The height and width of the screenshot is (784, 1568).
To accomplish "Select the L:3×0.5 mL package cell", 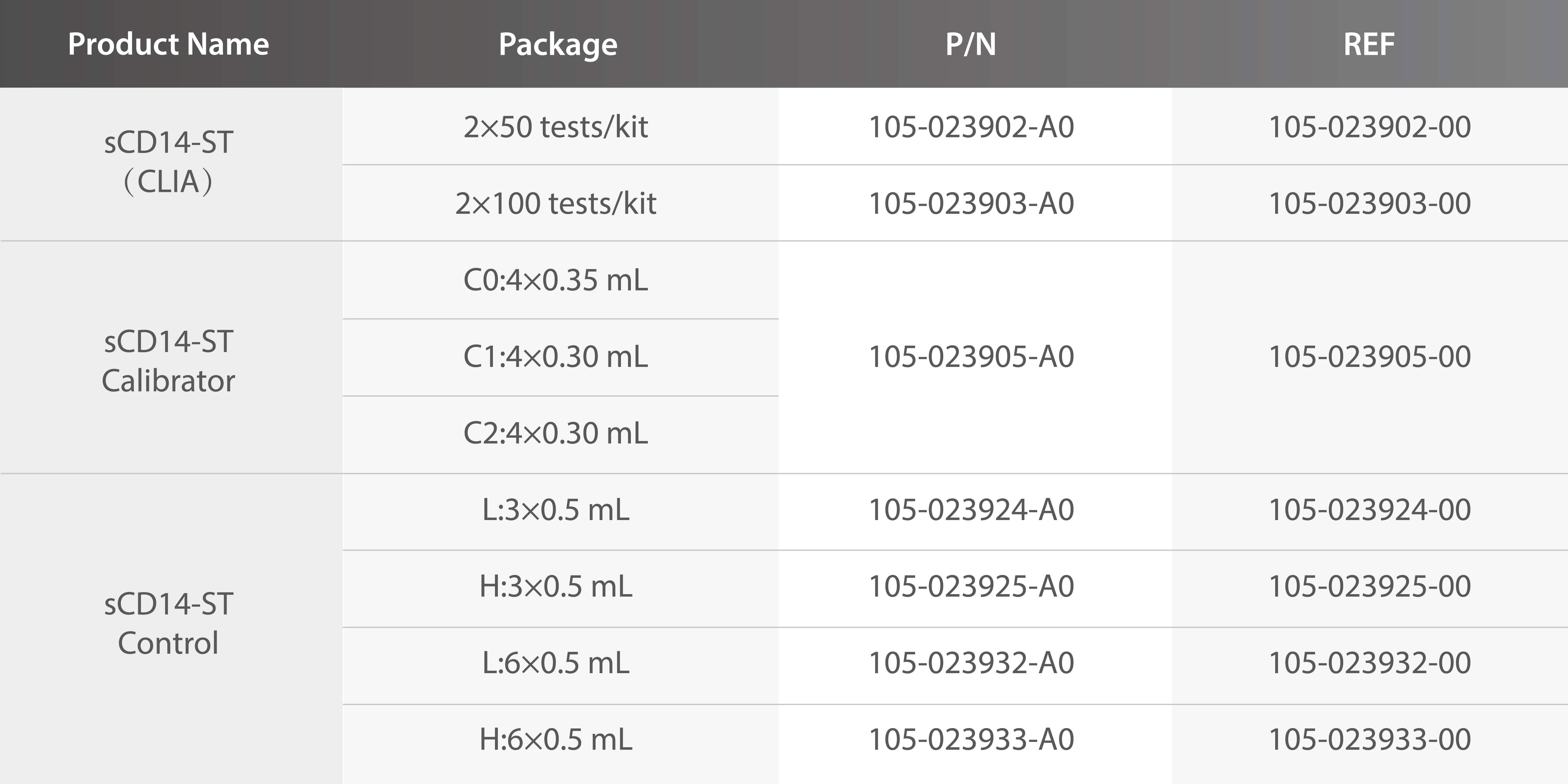I will [555, 510].
